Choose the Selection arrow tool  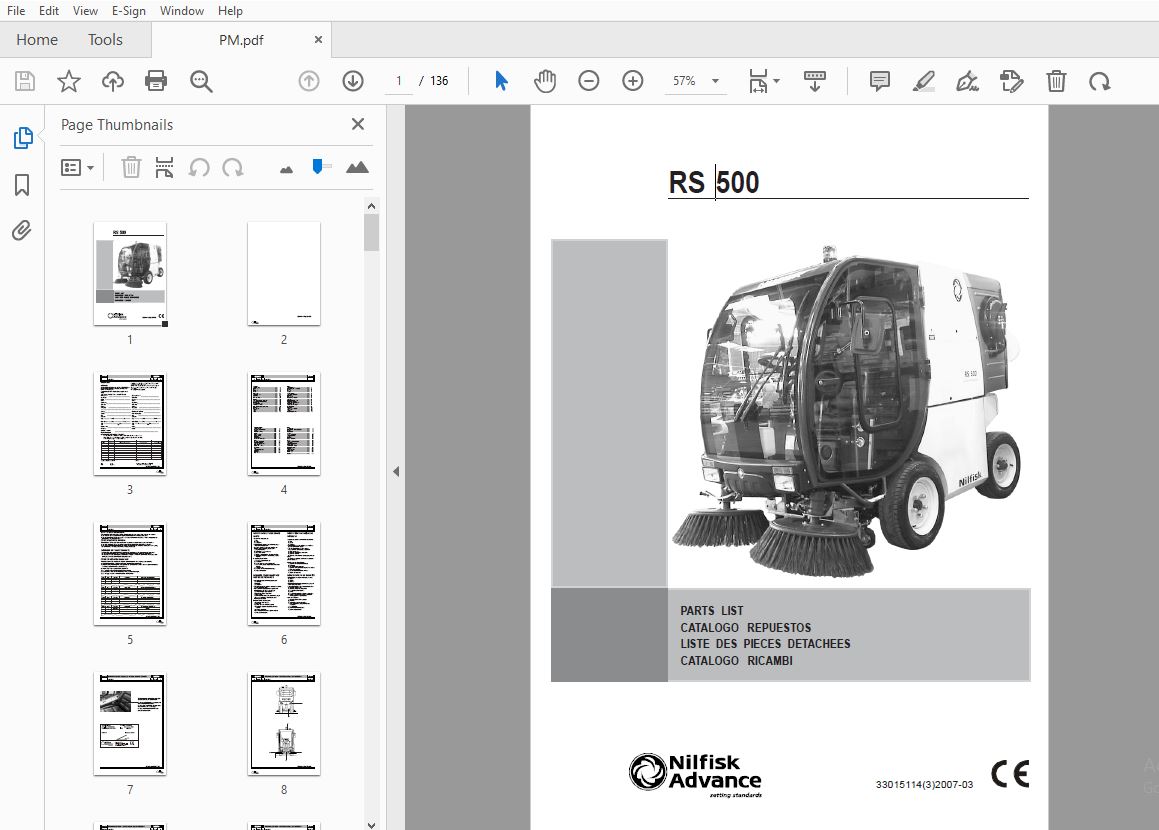(x=501, y=81)
